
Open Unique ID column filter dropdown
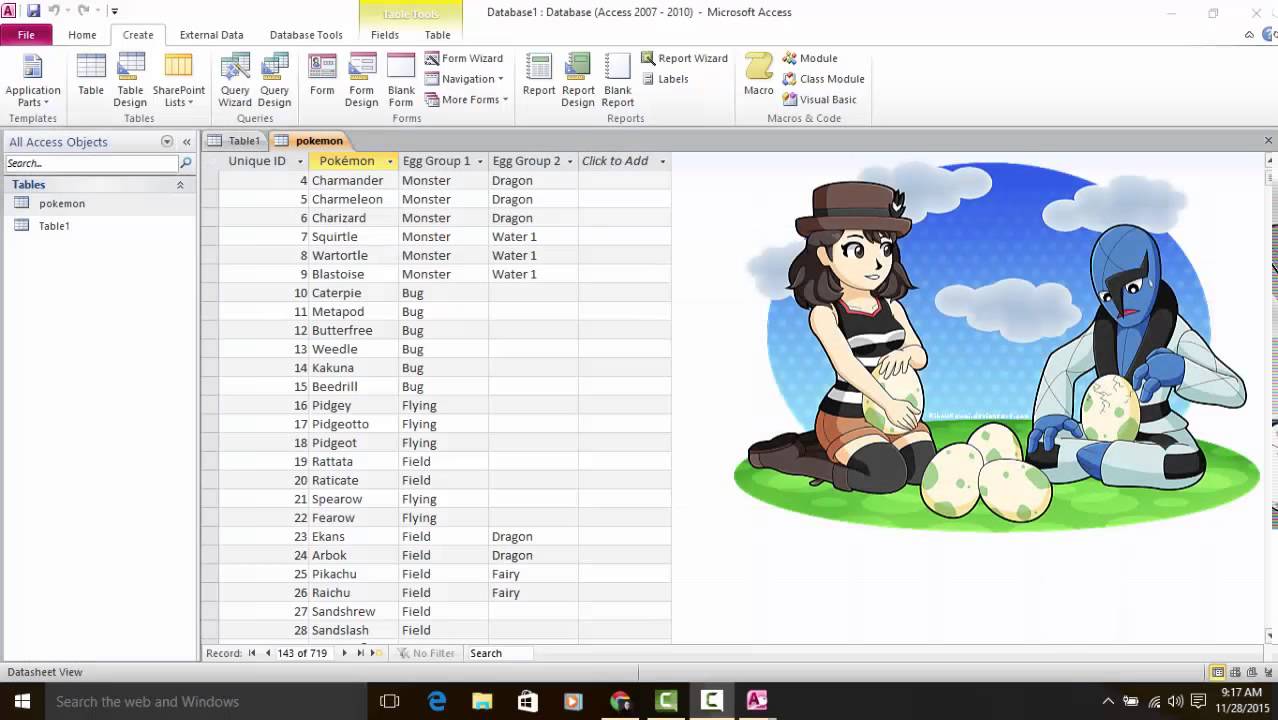(x=300, y=161)
